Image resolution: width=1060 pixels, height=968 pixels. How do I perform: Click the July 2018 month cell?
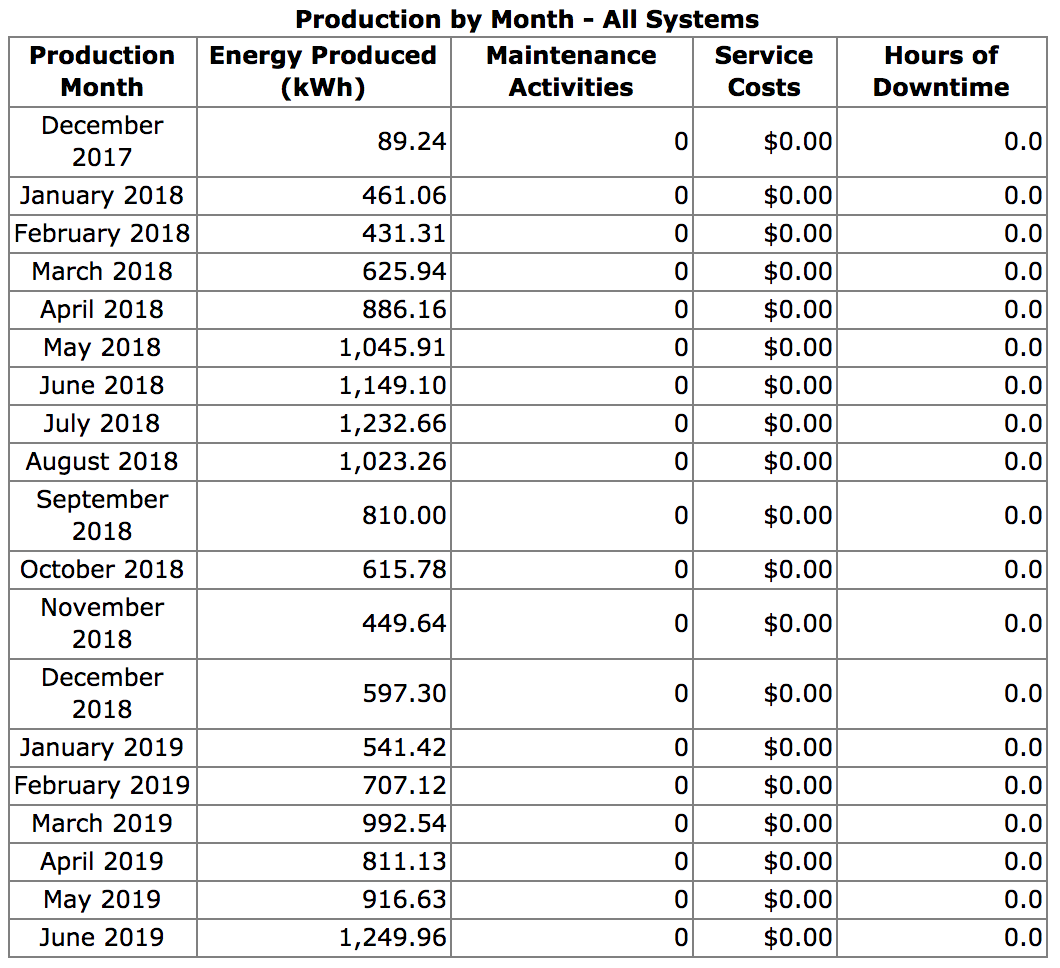102,423
